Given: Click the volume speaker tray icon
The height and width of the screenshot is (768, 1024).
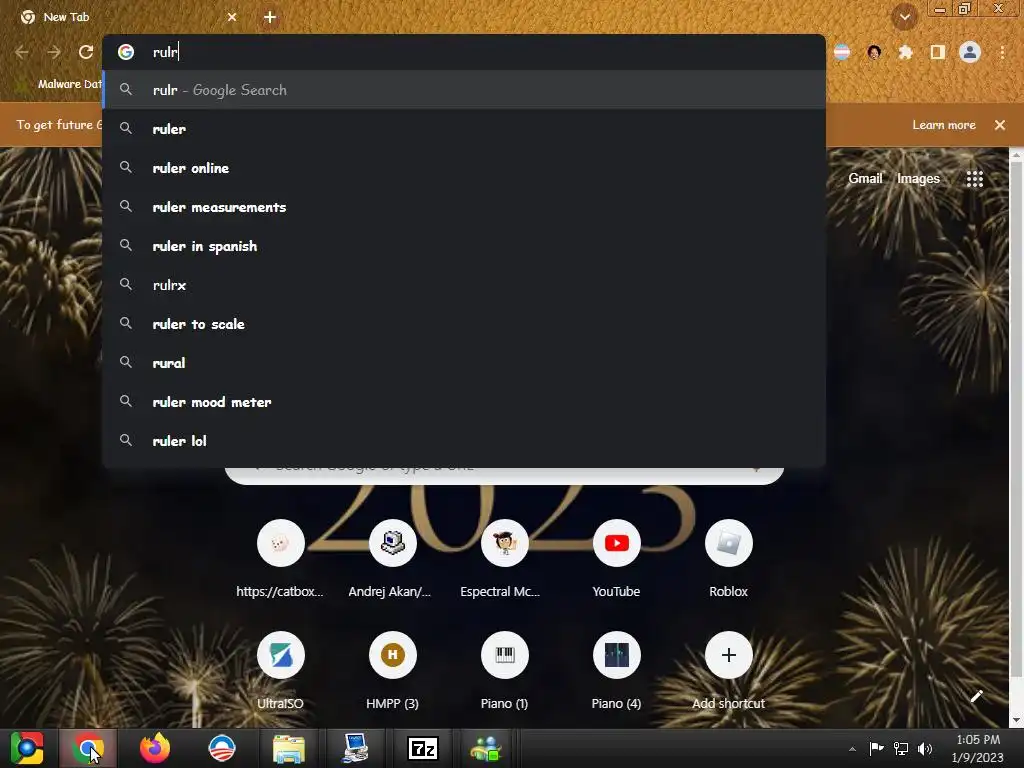Looking at the screenshot, I should coord(925,748).
